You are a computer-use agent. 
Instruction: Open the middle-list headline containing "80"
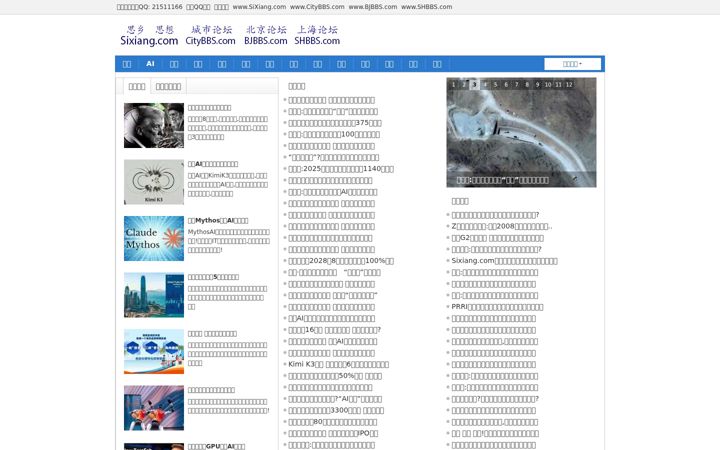[x=332, y=422]
